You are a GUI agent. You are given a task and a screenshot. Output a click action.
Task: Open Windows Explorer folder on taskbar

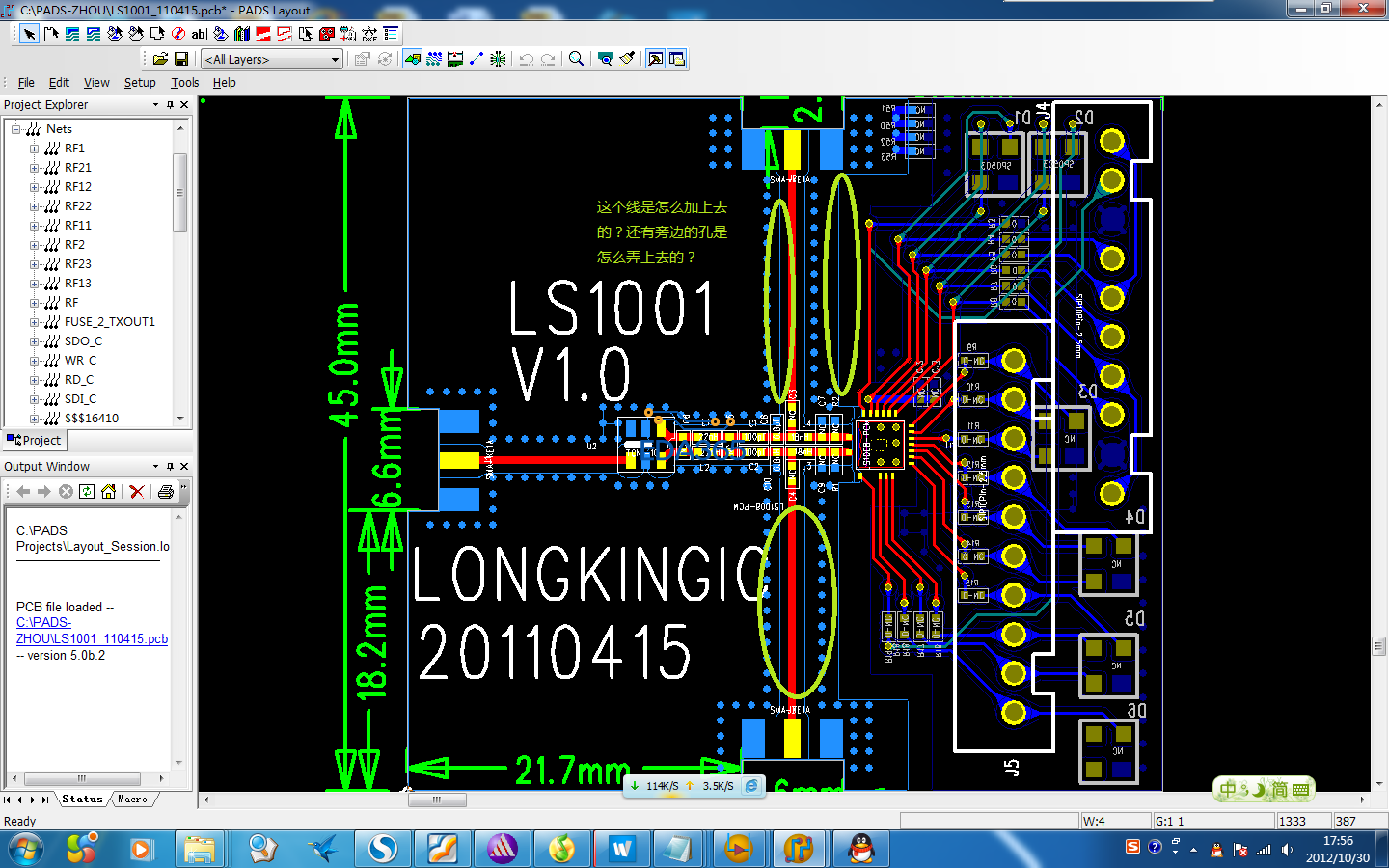(x=201, y=850)
